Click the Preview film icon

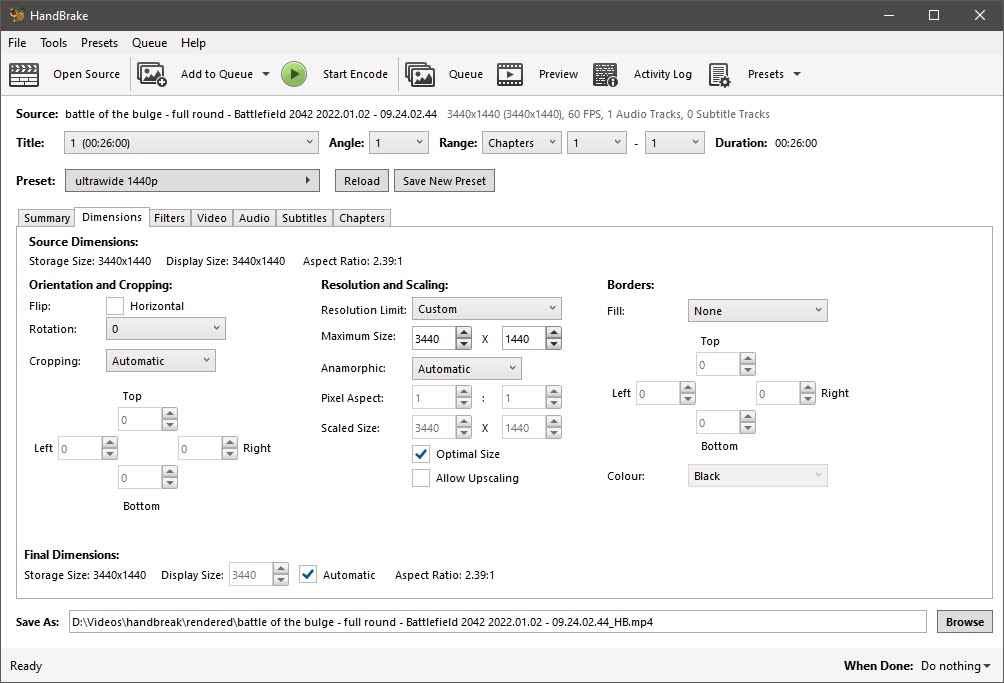click(510, 74)
